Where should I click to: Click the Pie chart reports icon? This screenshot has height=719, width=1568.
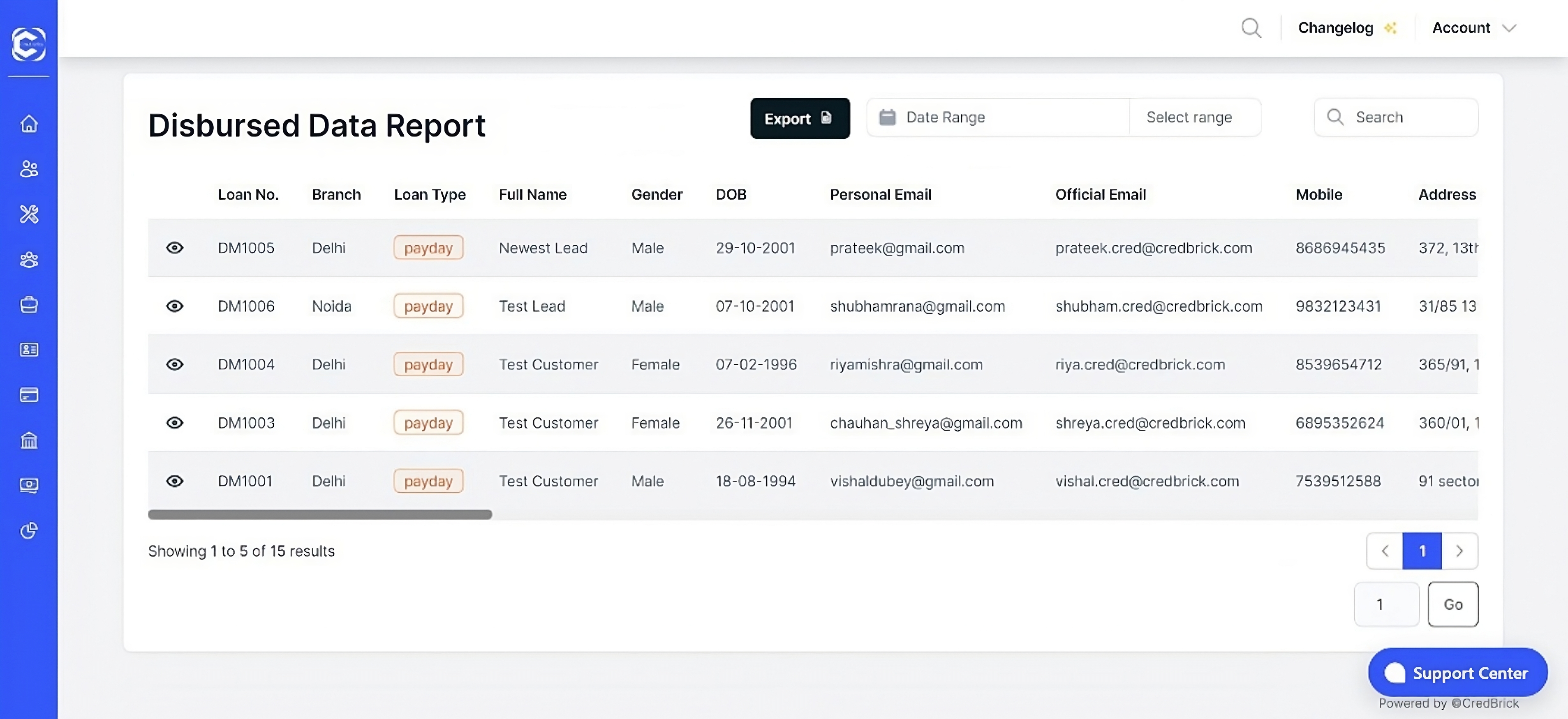[29, 530]
